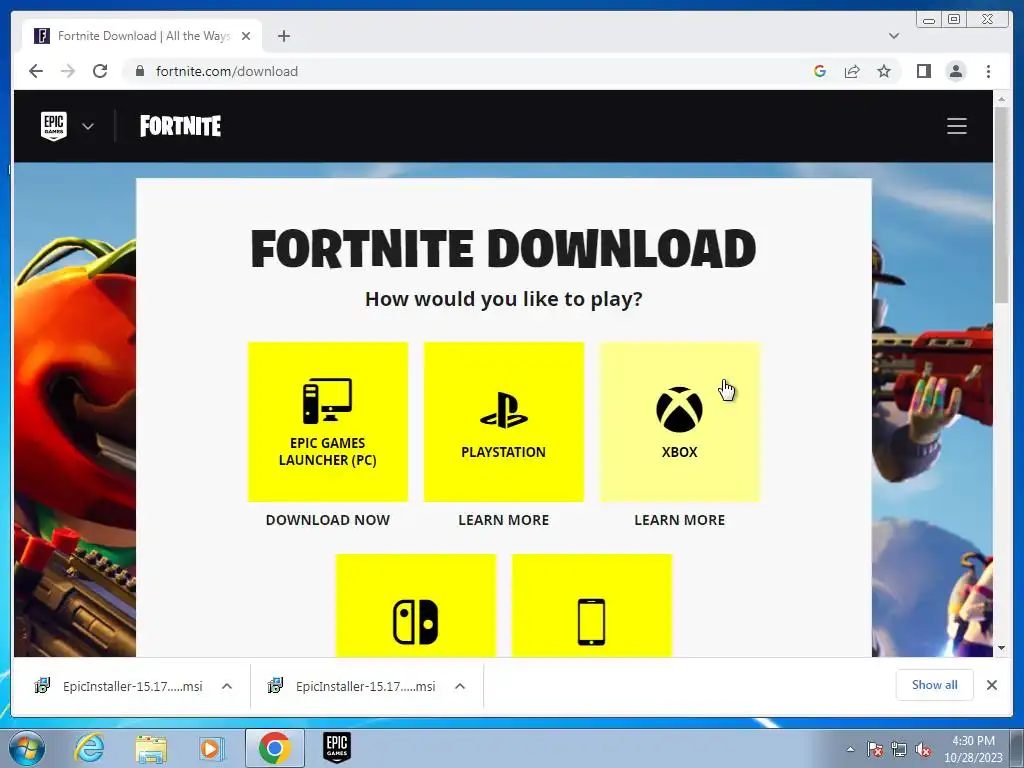Bookmark this page with the star icon
1024x768 pixels.
884,71
